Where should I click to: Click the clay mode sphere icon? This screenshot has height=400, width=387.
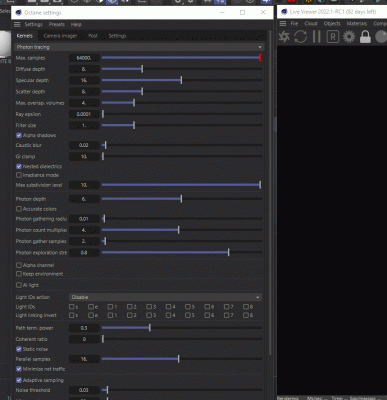click(x=381, y=37)
